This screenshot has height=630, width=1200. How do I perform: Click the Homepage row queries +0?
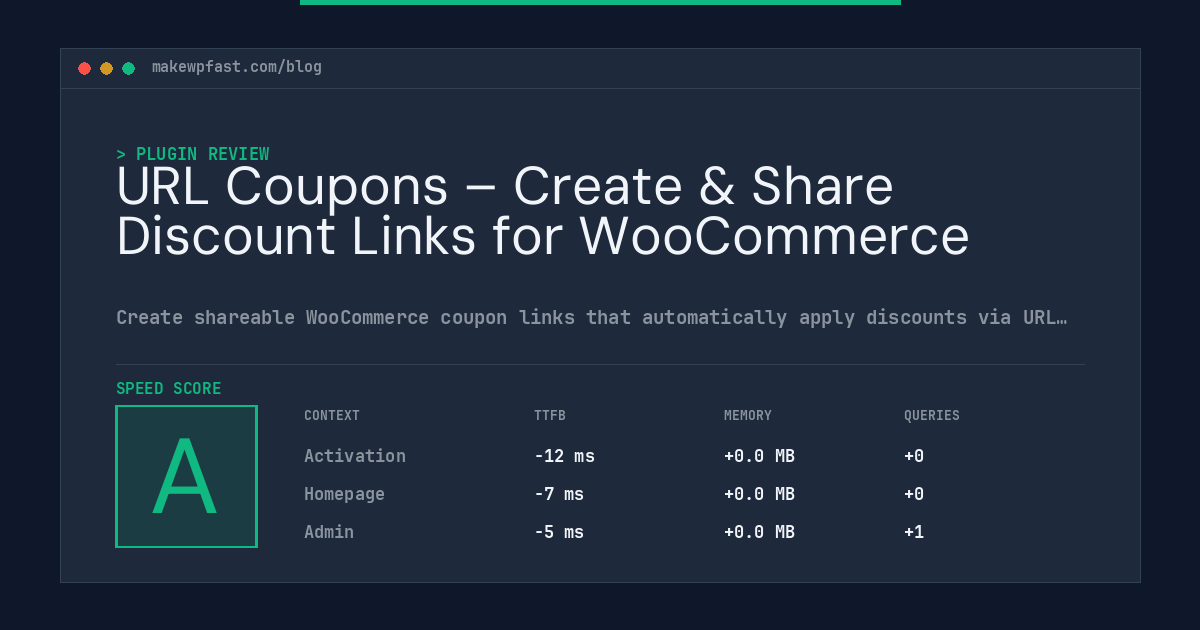914,494
